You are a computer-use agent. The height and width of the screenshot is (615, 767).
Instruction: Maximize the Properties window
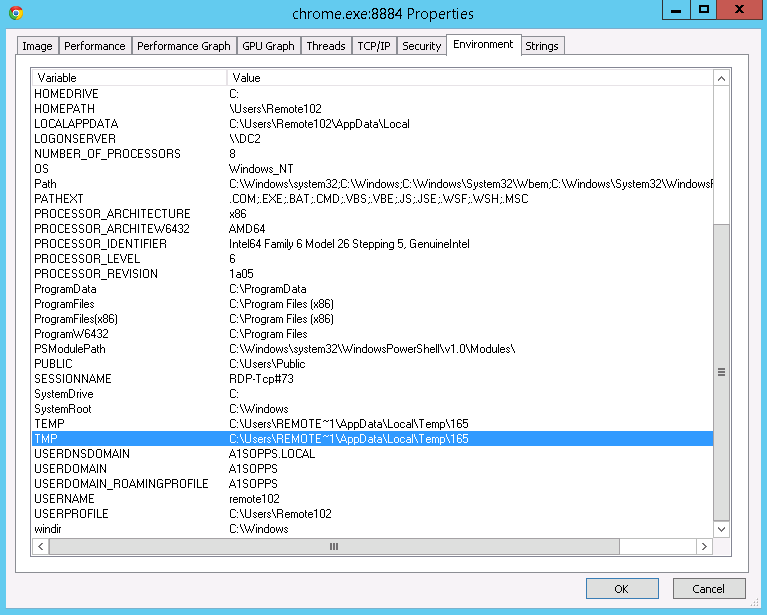705,10
